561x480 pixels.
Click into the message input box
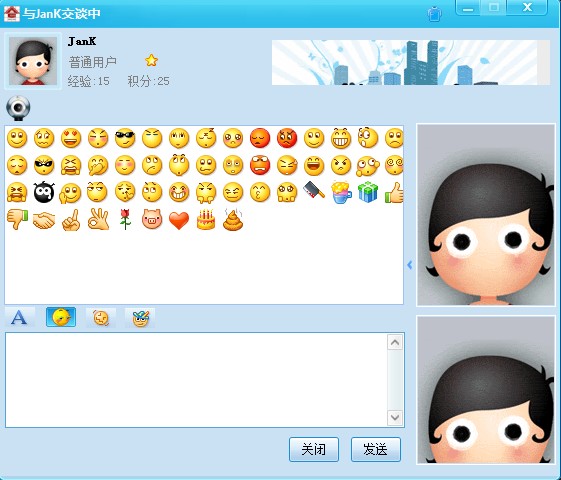click(x=197, y=380)
